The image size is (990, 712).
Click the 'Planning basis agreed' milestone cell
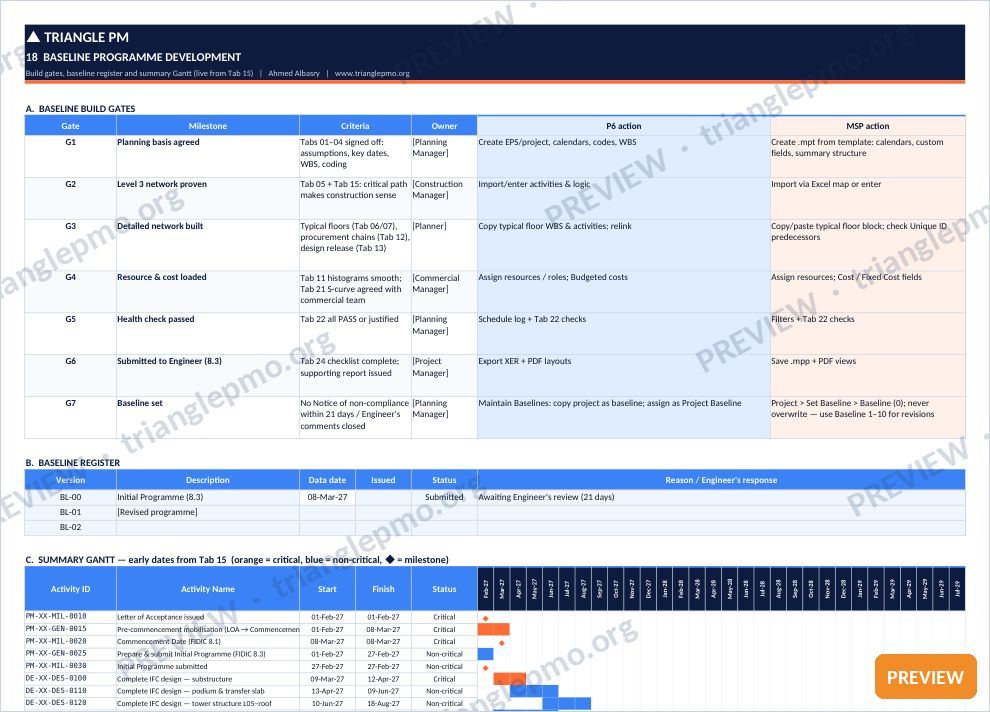pos(208,156)
